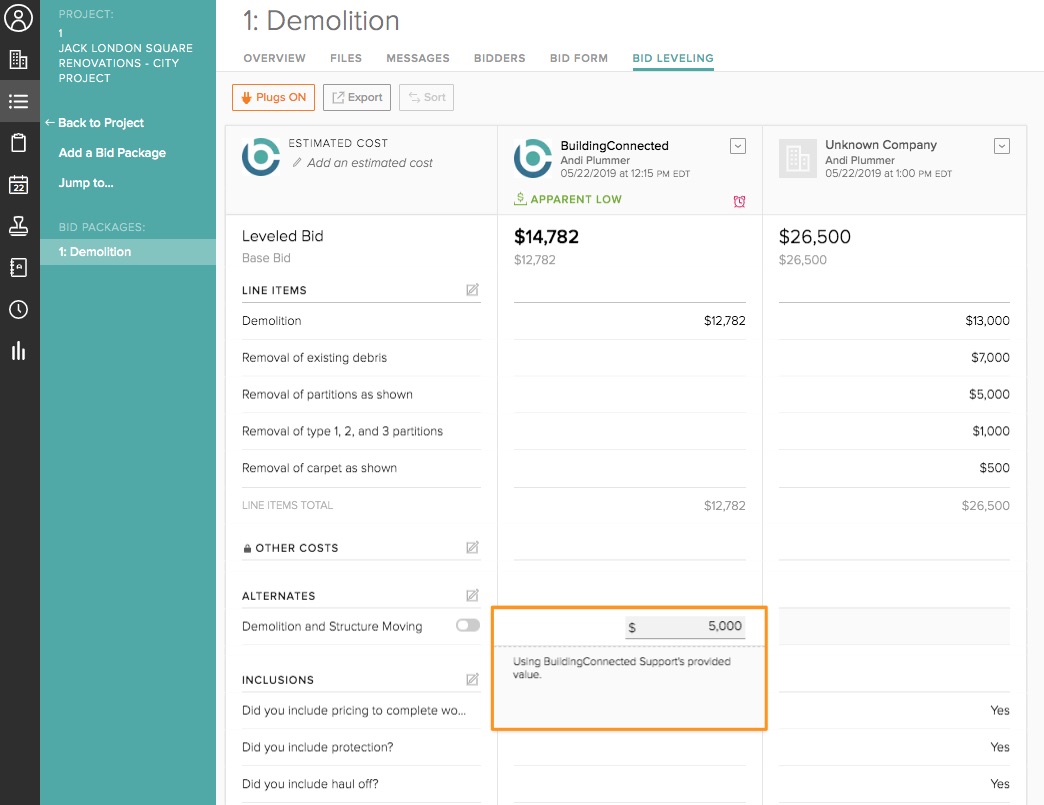
Task: Open the Unknown Company dropdown arrow
Action: 1002,146
